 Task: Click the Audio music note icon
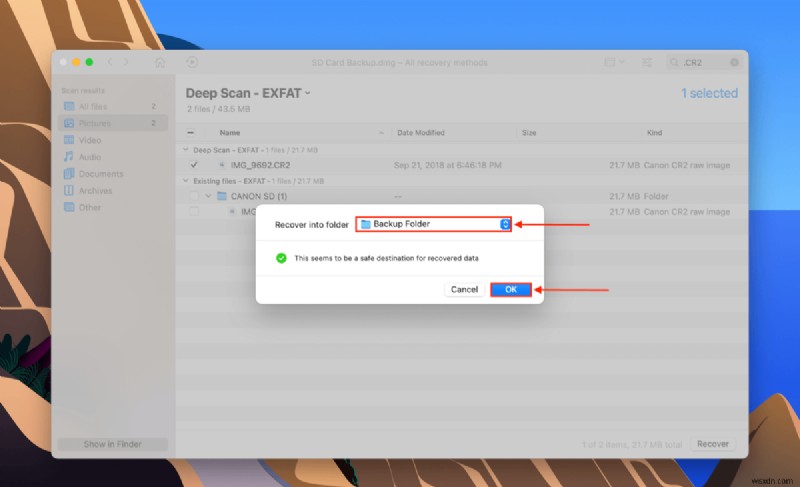[x=69, y=157]
